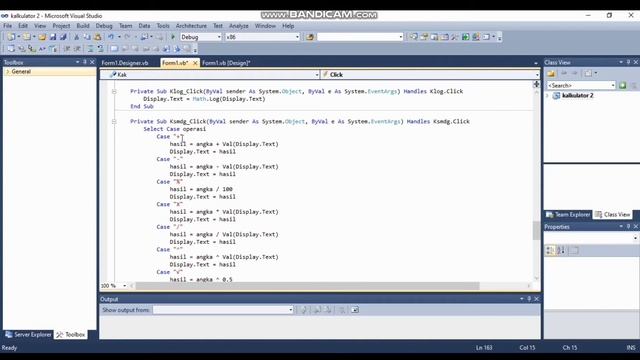Click 'Select Case operasi' code line

click(x=175, y=129)
